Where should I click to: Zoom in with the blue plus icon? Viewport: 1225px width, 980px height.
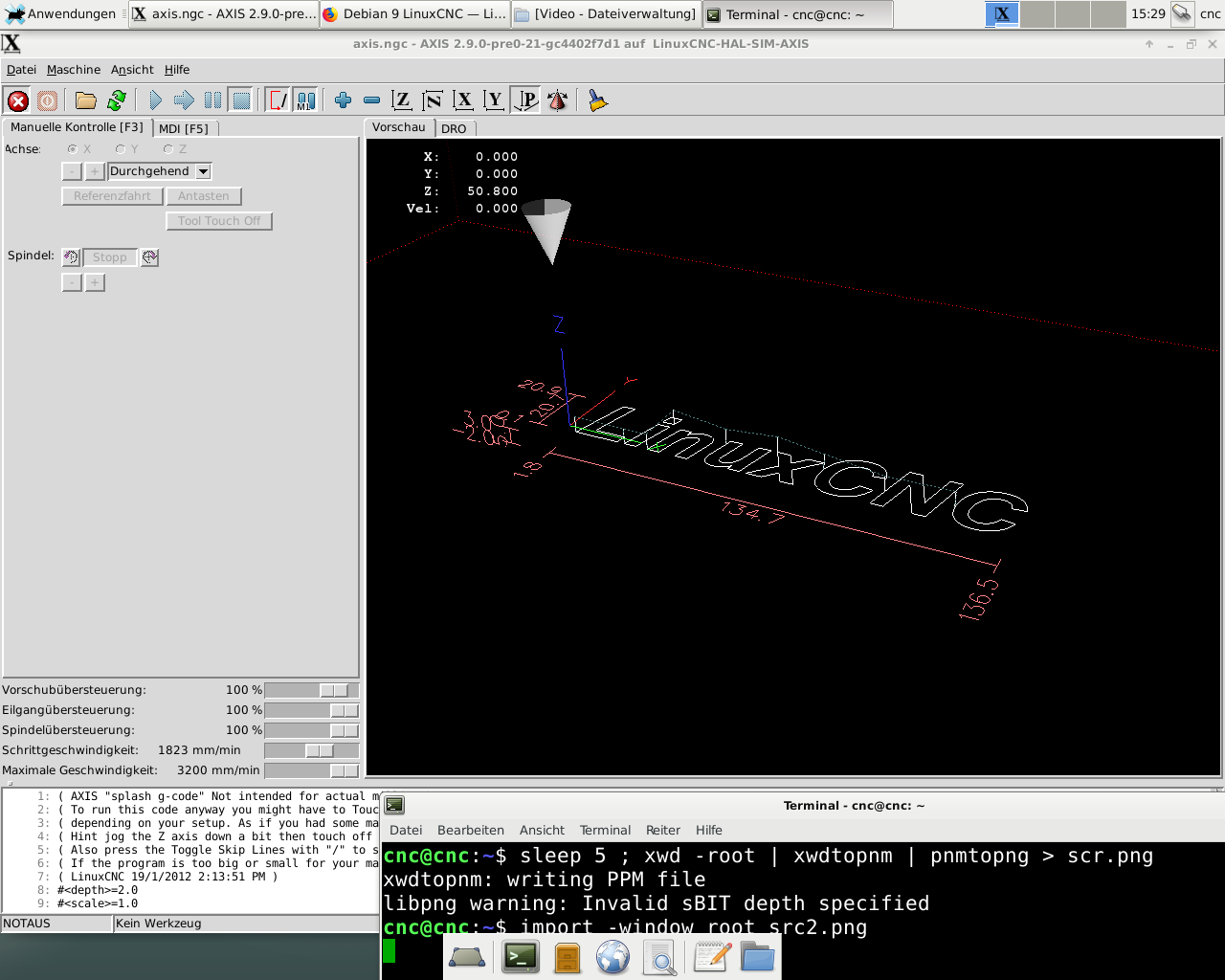click(x=343, y=100)
